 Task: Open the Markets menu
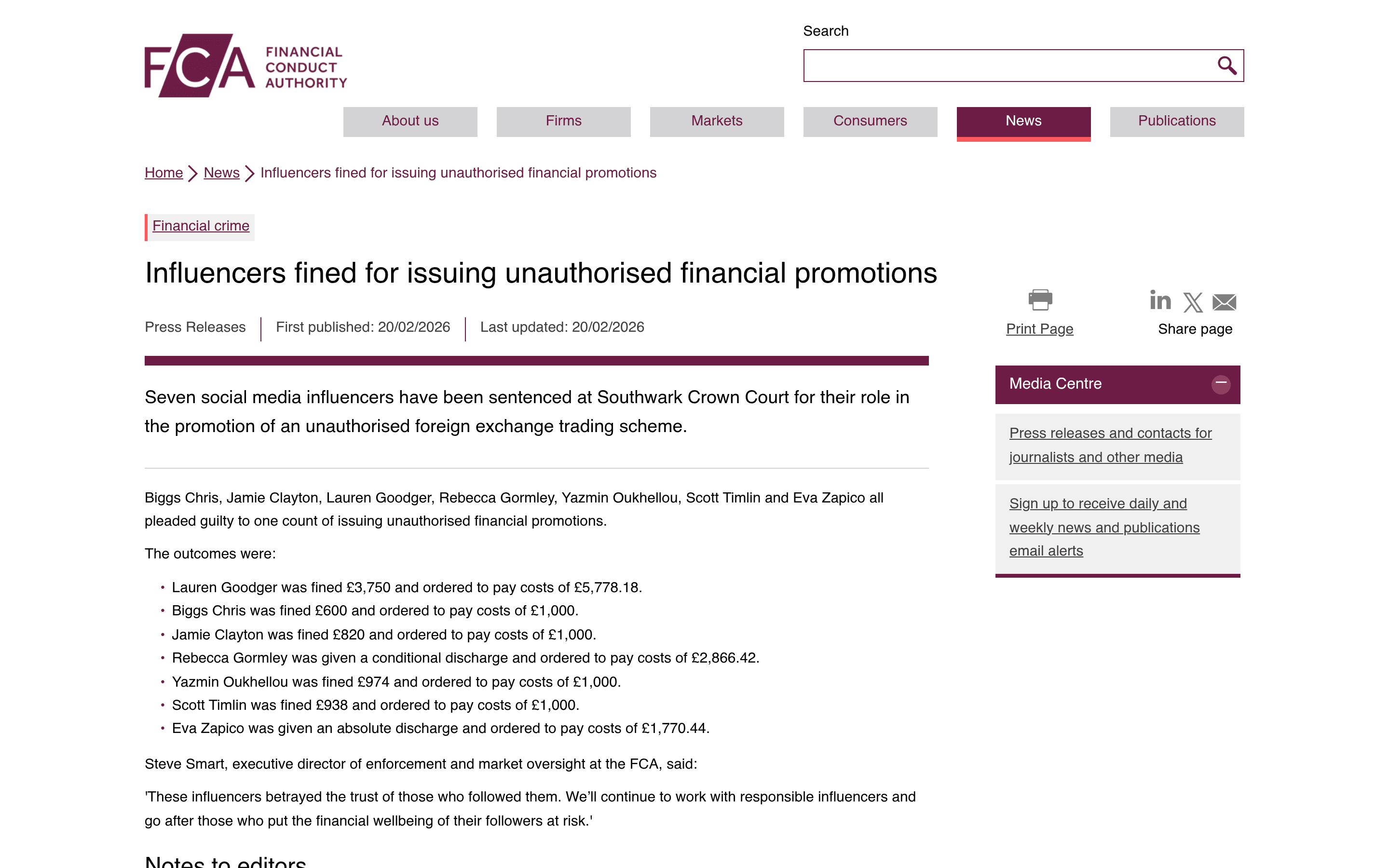(x=717, y=121)
